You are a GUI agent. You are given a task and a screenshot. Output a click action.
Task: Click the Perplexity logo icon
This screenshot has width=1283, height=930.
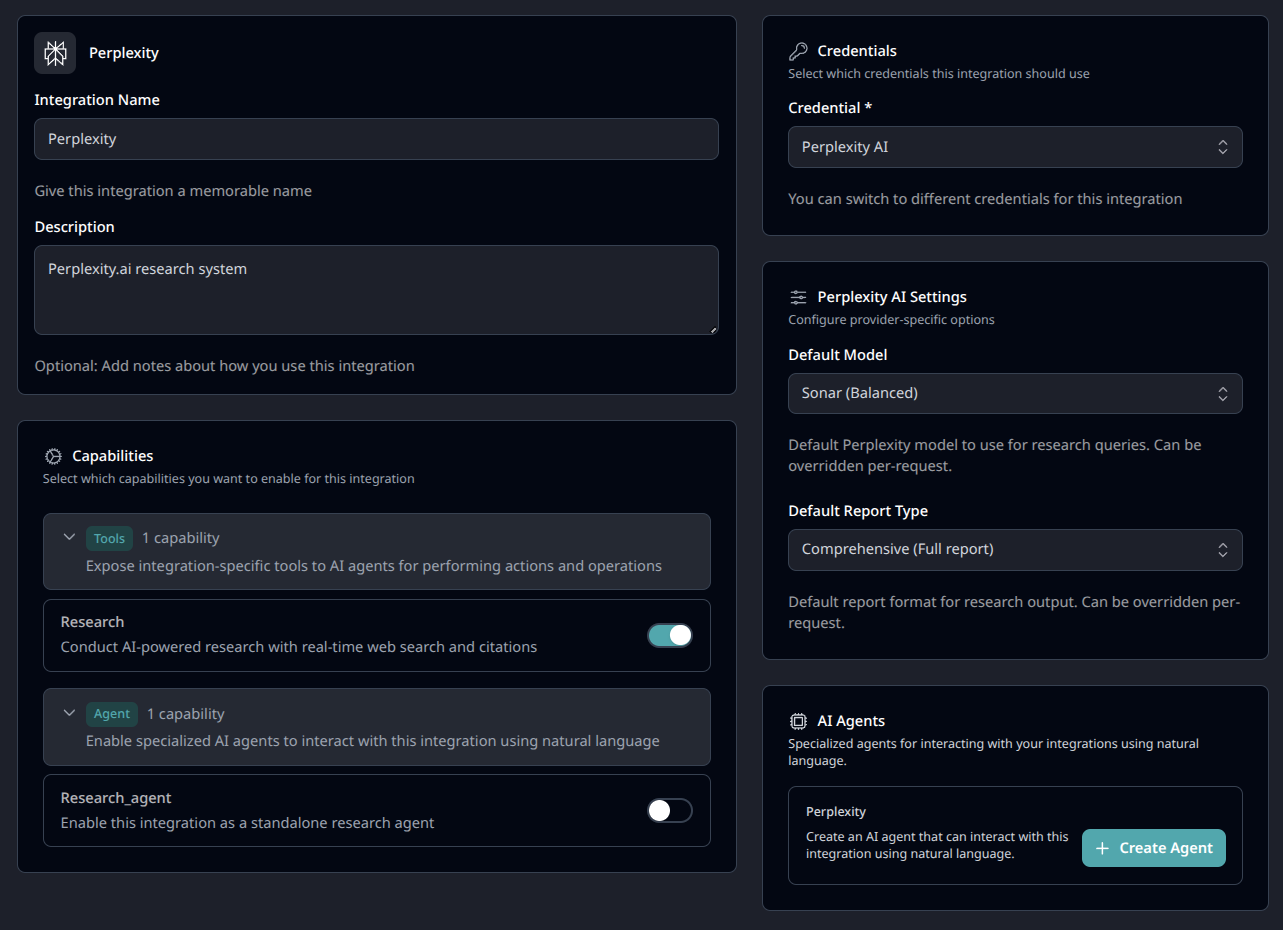click(x=55, y=53)
